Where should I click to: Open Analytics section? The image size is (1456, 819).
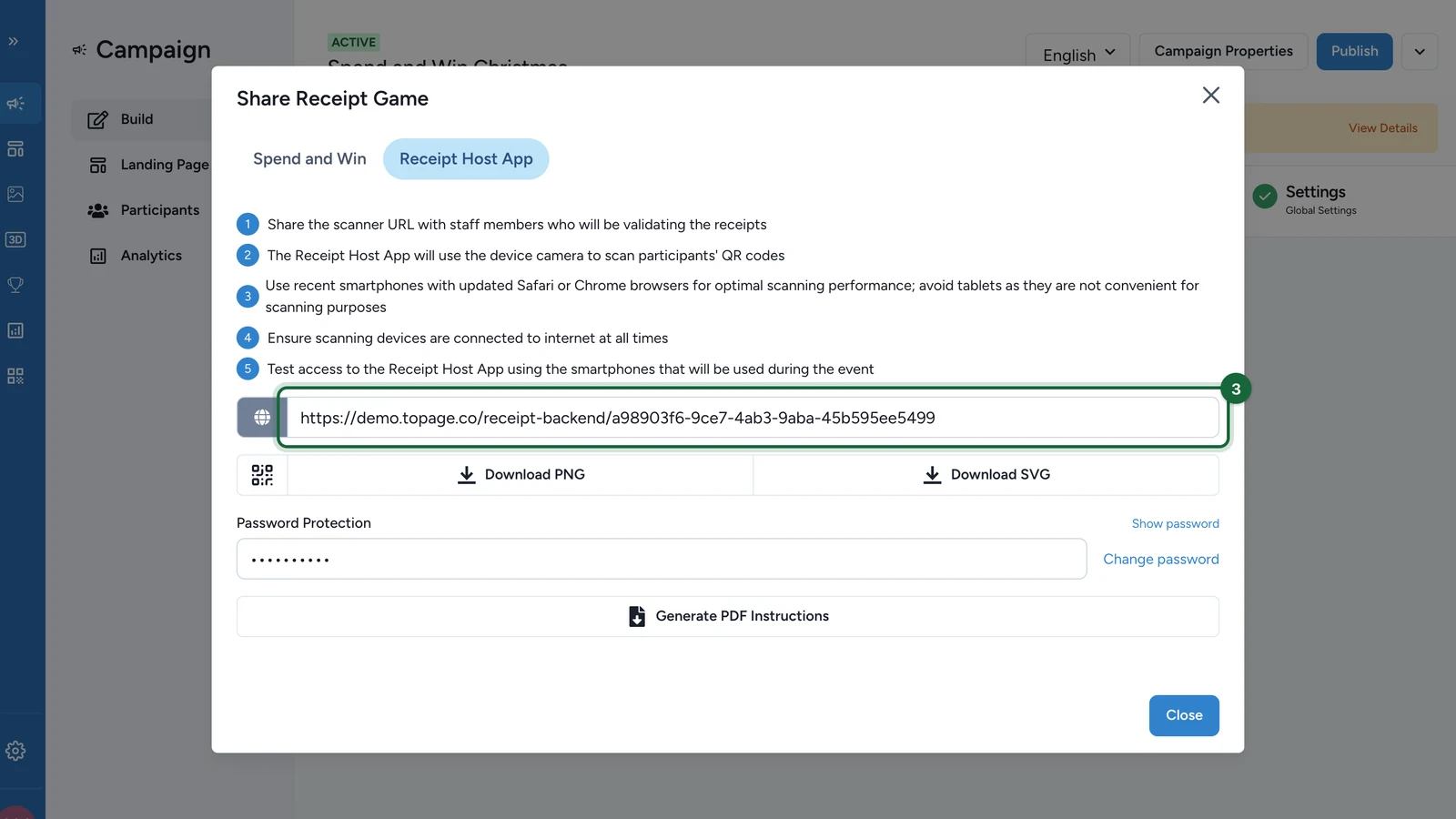pos(135,256)
